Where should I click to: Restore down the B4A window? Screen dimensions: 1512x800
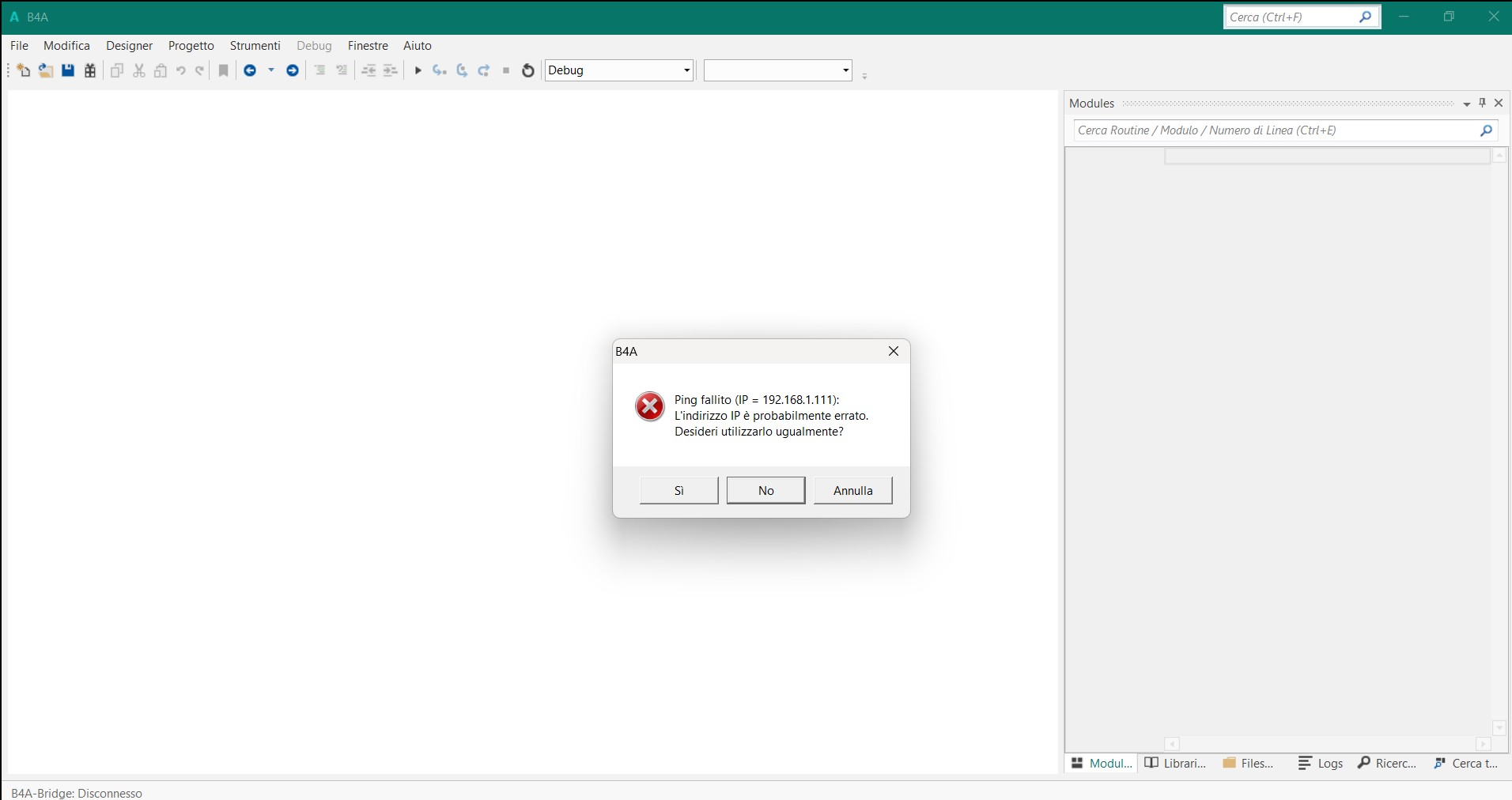tap(1449, 17)
